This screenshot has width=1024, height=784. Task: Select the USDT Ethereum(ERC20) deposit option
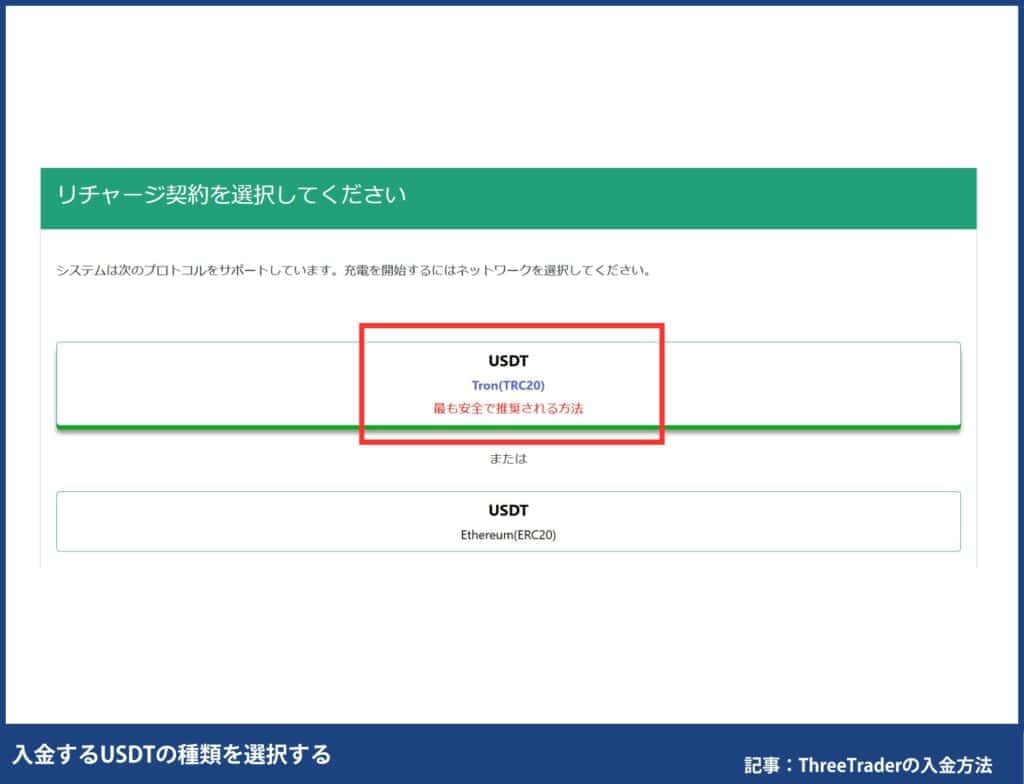(511, 520)
